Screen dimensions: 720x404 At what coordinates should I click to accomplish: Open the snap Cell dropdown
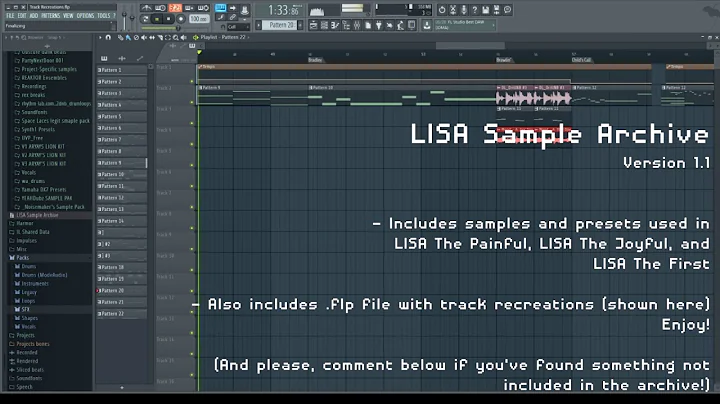coord(238,27)
